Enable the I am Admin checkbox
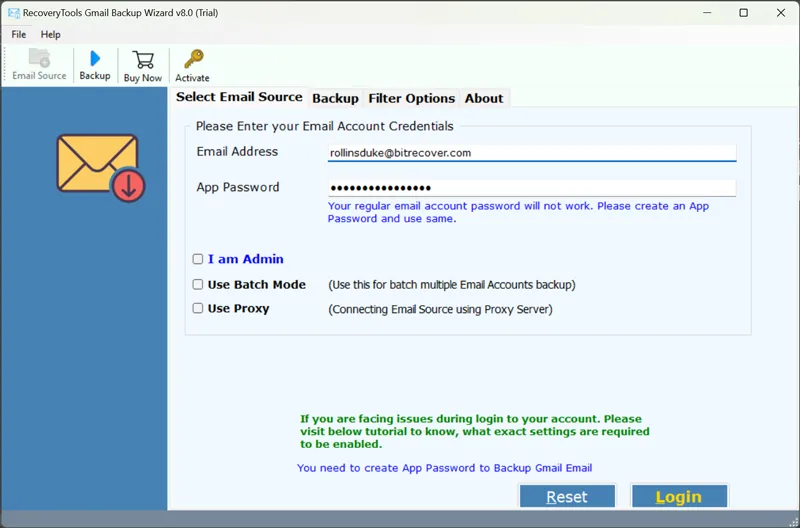Screen dimensions: 800x528 (x=198, y=259)
